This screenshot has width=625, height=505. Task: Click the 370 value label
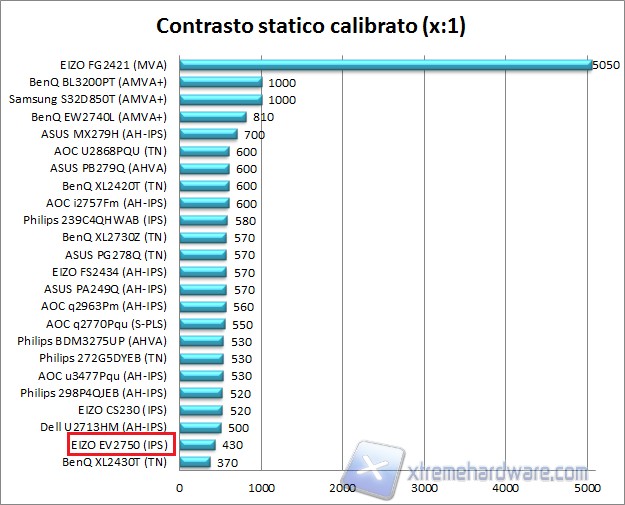[x=227, y=462]
